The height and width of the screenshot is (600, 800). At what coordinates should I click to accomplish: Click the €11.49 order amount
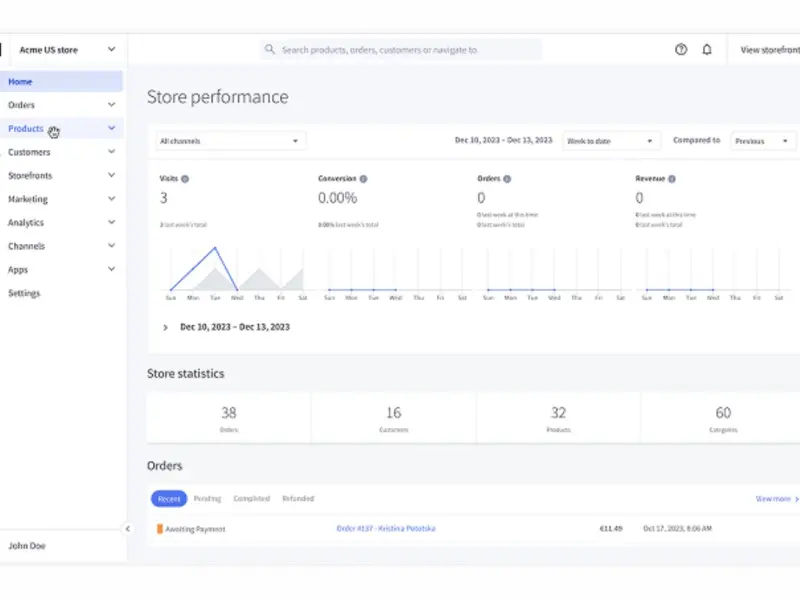click(611, 529)
